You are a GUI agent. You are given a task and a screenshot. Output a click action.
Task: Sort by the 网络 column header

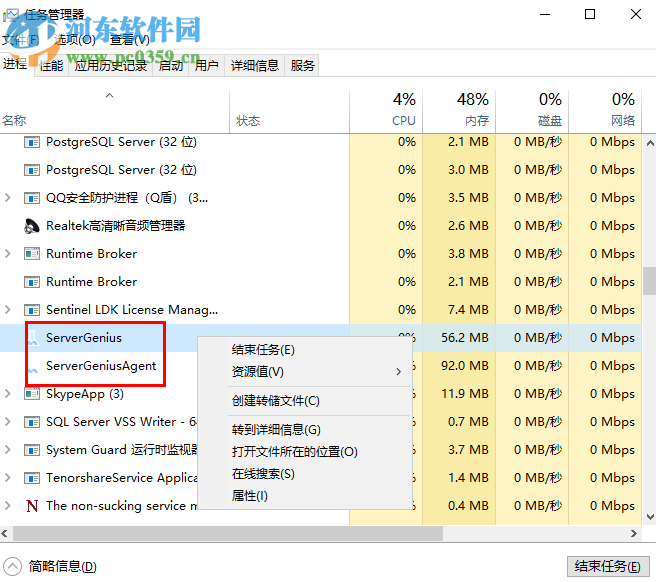tap(605, 111)
